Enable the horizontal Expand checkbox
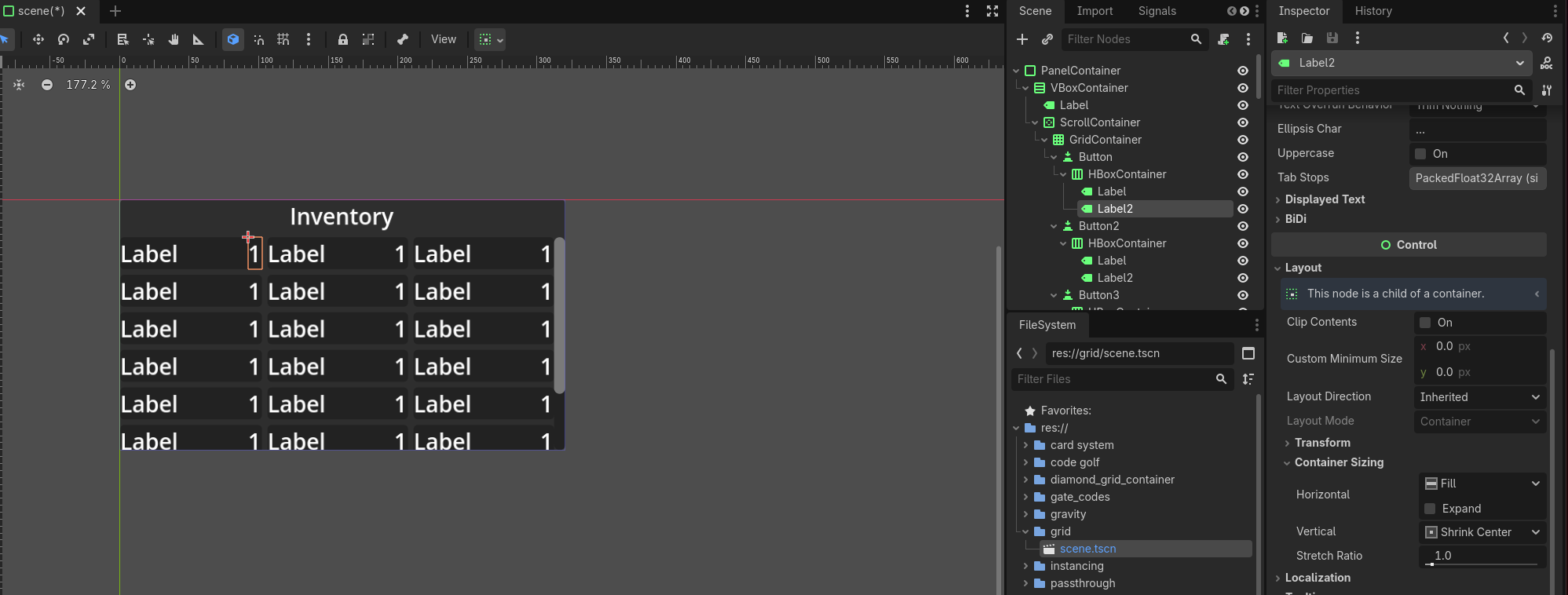 coord(1430,509)
